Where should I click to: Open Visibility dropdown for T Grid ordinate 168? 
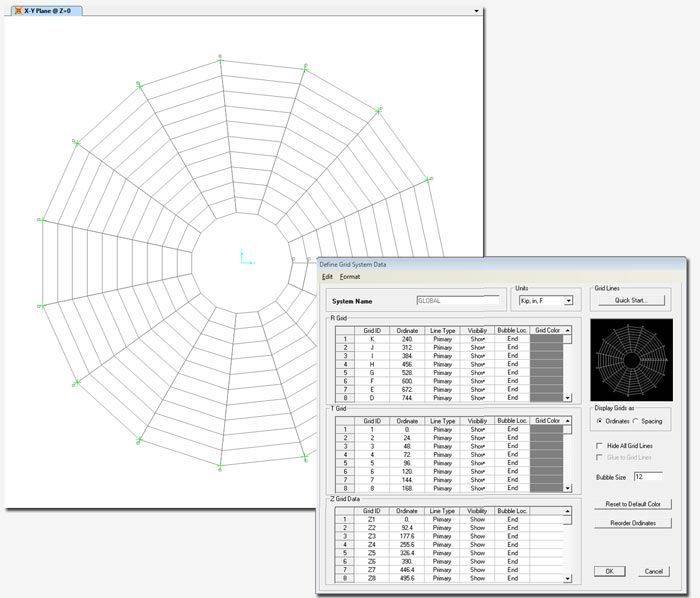click(477, 488)
